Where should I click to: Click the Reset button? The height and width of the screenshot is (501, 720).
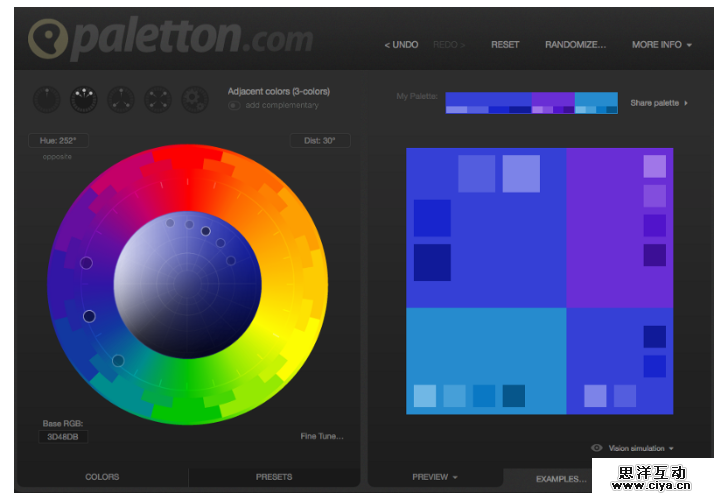(504, 45)
